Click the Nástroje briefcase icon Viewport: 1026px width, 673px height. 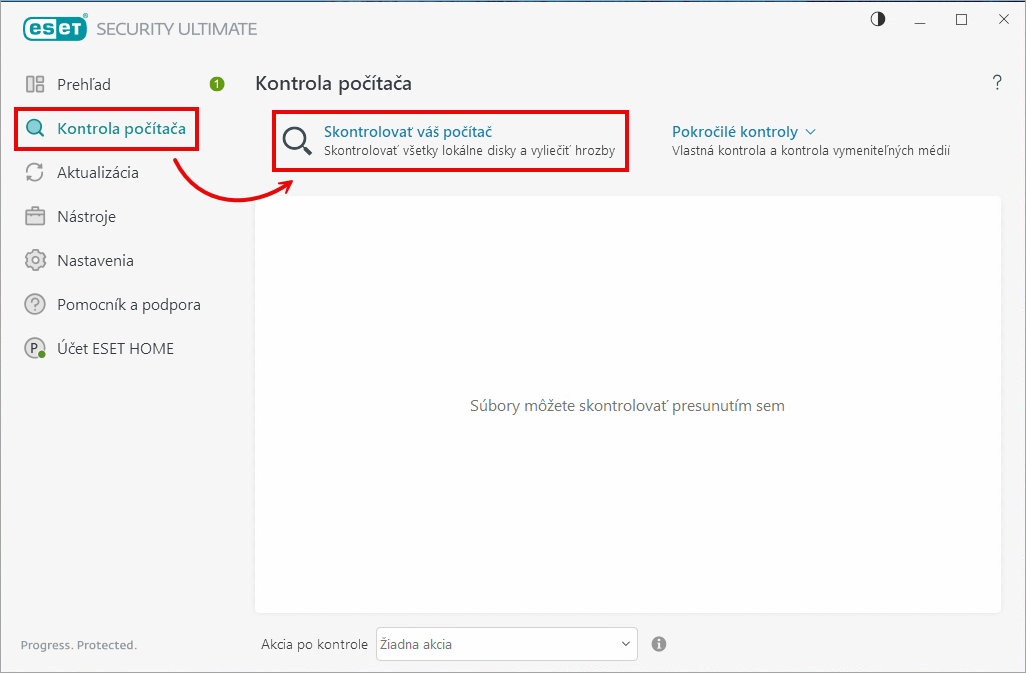click(35, 216)
